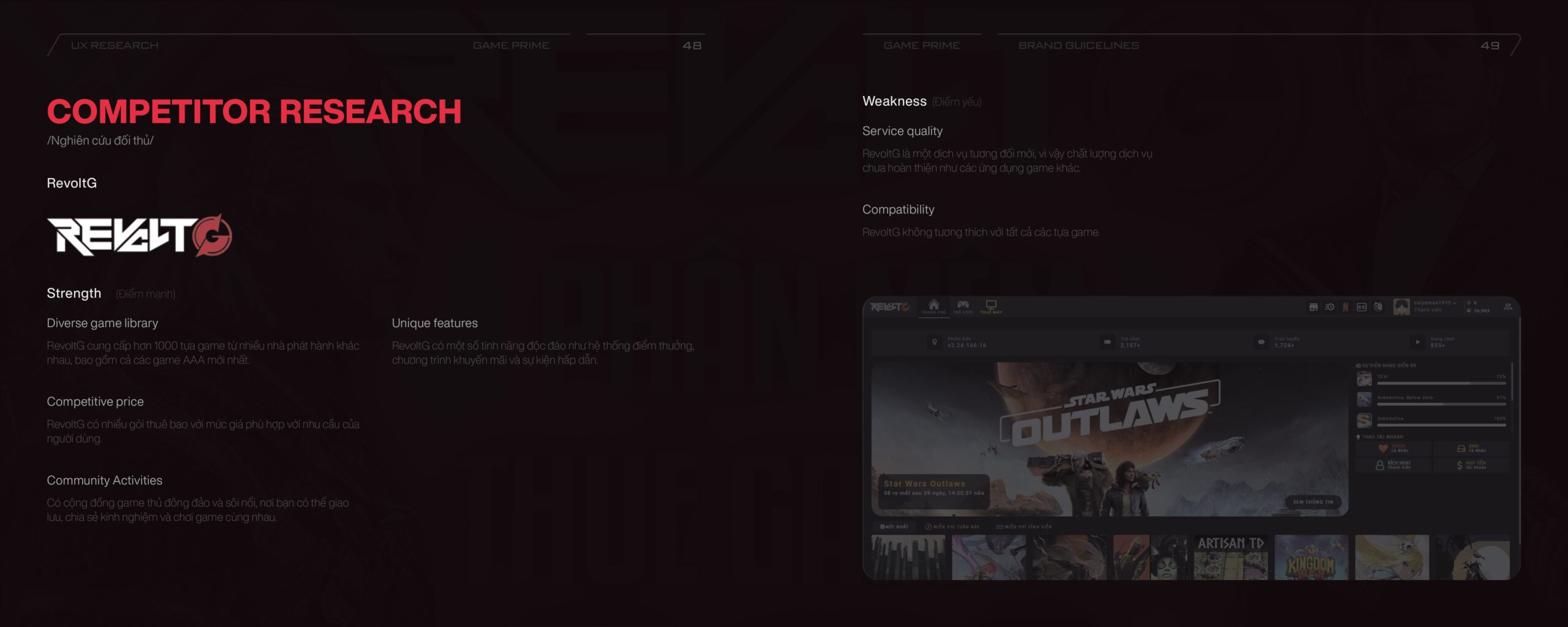Click the version text v2.24.166.16
The image size is (1568, 627).
(x=967, y=345)
